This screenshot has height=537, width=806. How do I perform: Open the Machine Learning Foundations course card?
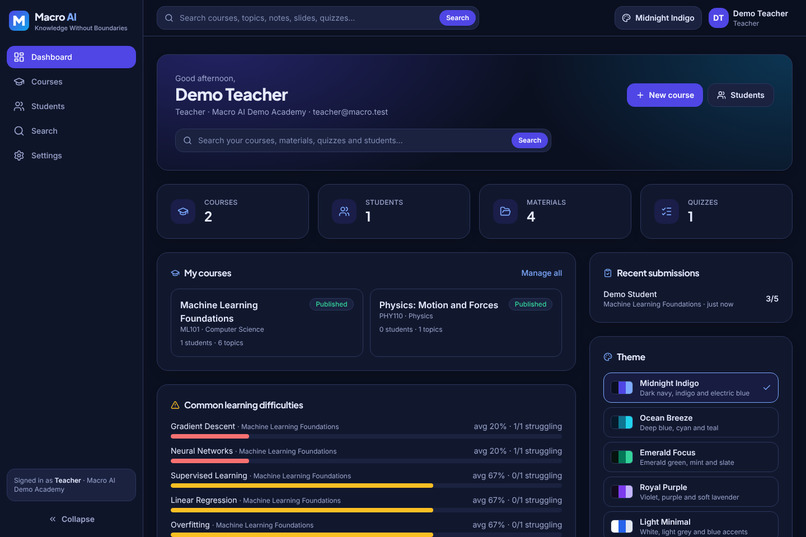point(267,323)
